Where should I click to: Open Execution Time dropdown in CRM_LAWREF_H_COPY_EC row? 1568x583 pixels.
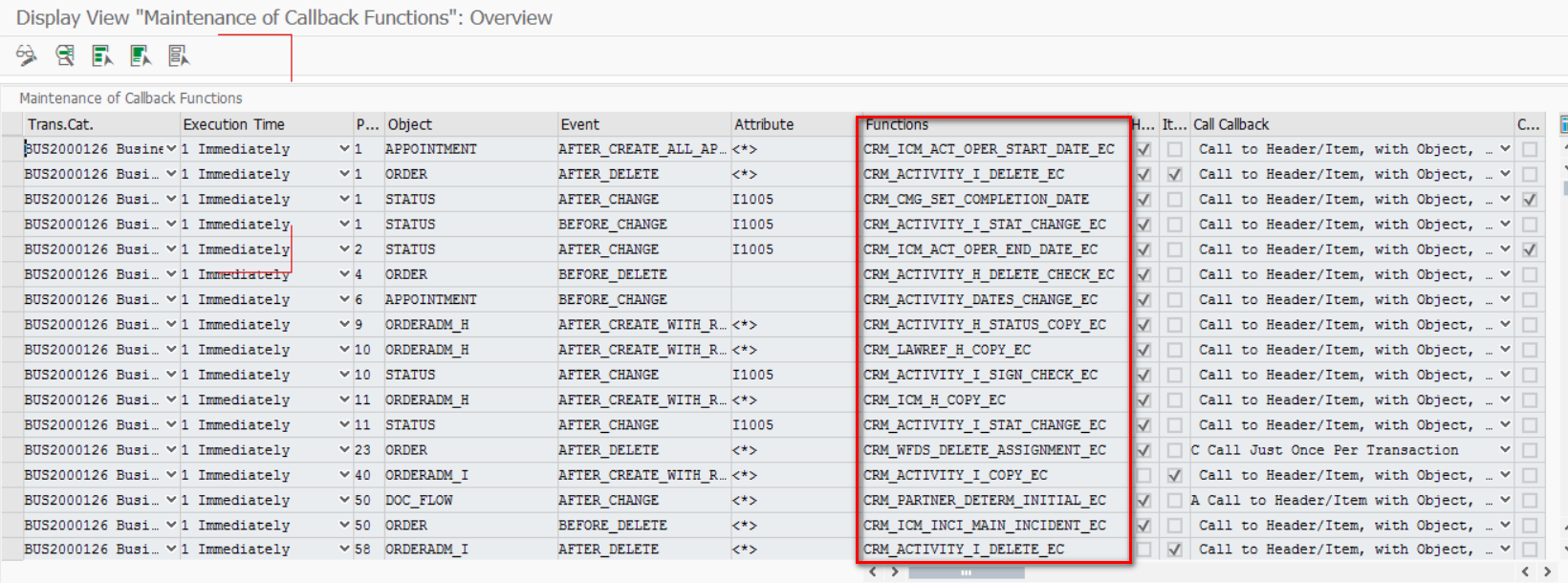[344, 350]
